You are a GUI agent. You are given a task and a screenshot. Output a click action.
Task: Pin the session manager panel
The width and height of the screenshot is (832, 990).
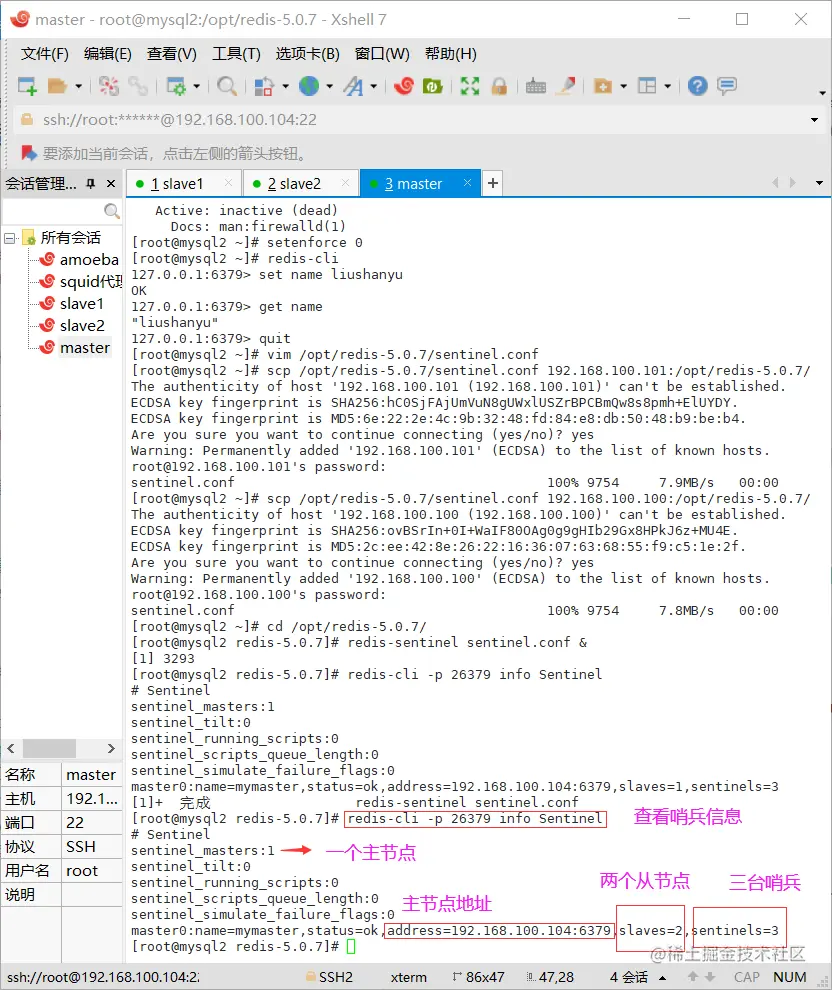[x=91, y=184]
